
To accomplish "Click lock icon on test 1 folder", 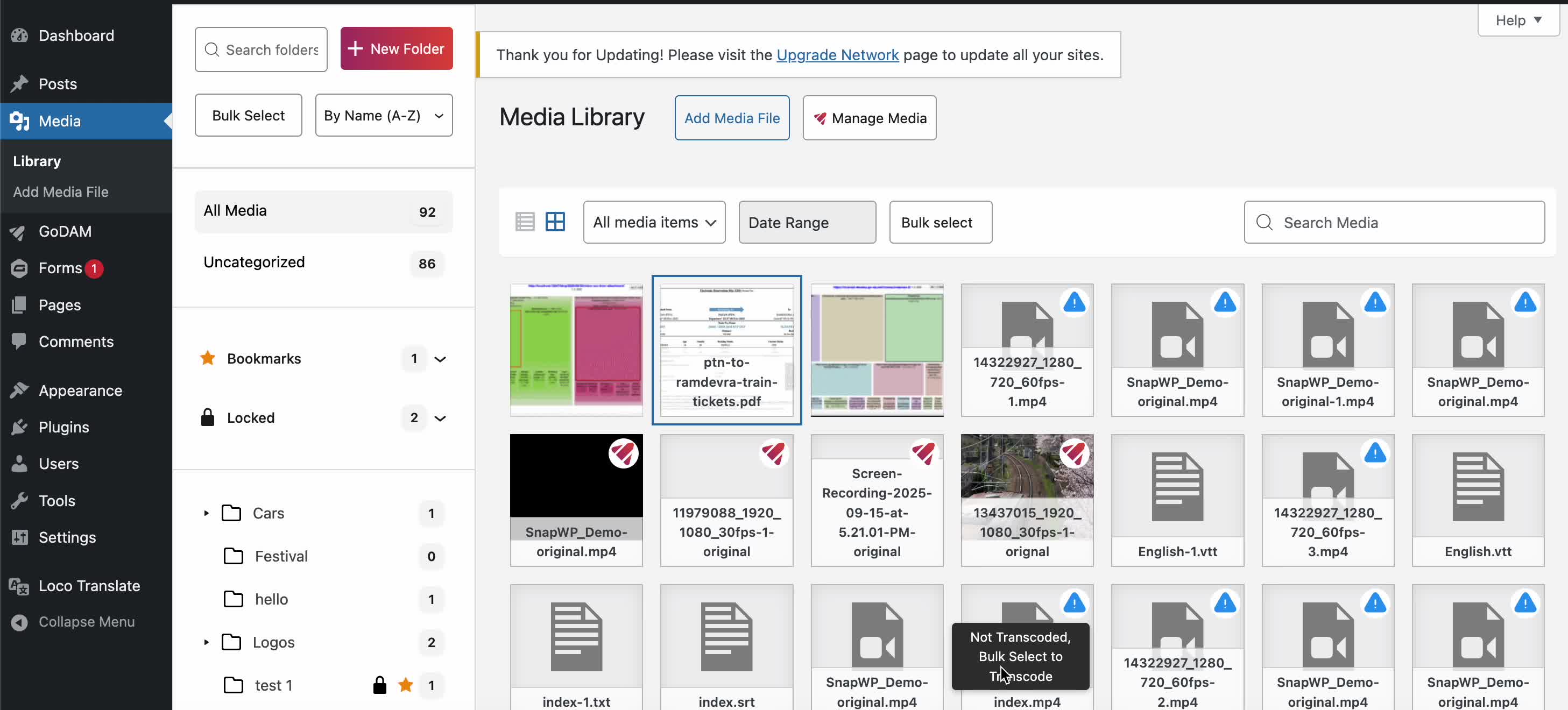I will coord(380,685).
